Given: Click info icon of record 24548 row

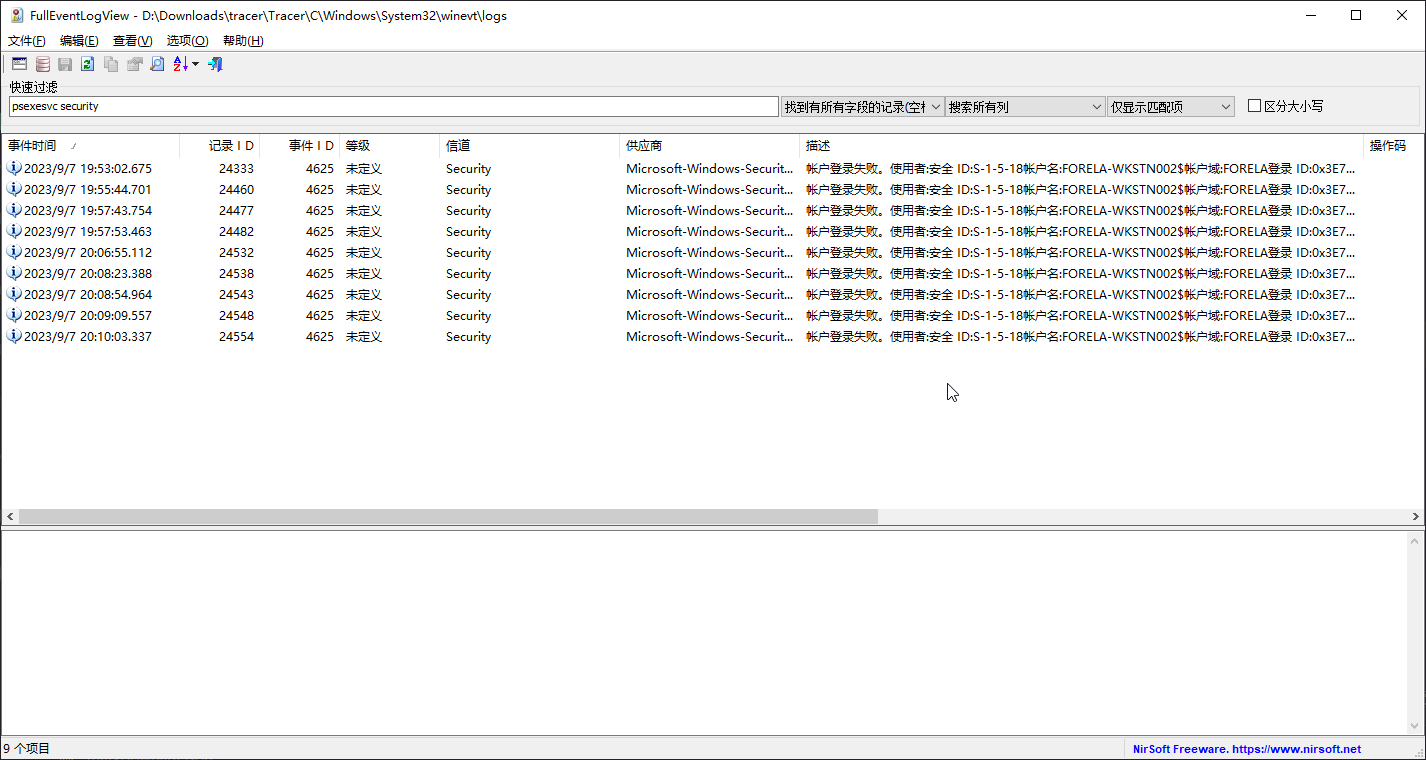Looking at the screenshot, I should click(x=14, y=315).
